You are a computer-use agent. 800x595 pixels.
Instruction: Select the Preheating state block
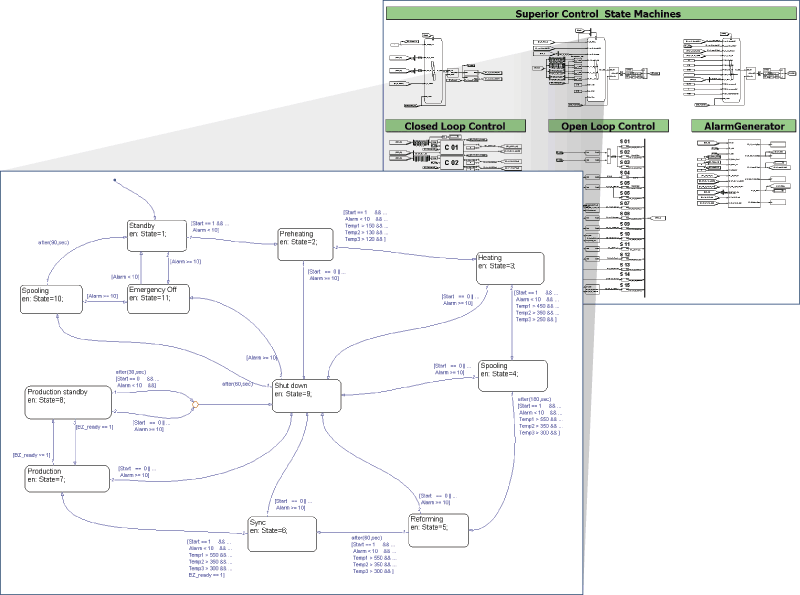click(x=306, y=244)
